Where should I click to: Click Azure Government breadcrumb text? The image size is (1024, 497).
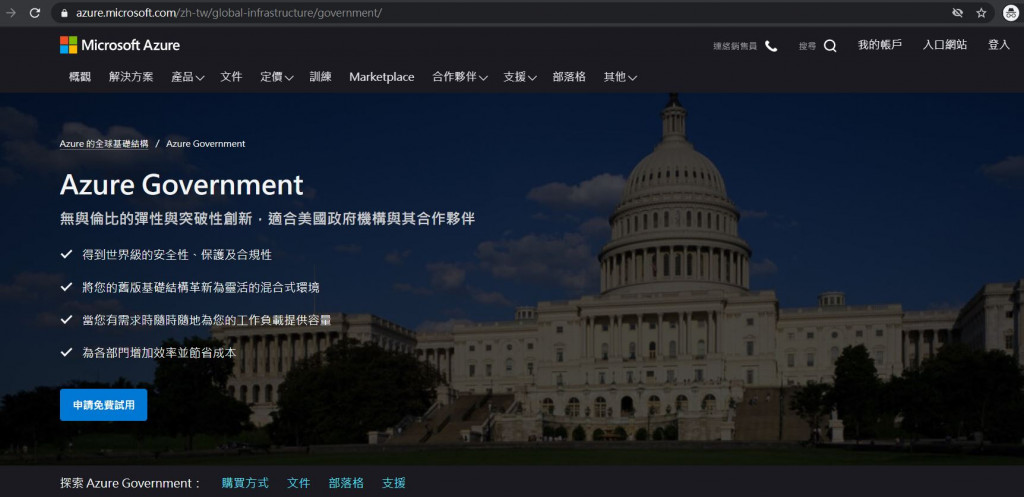click(206, 144)
